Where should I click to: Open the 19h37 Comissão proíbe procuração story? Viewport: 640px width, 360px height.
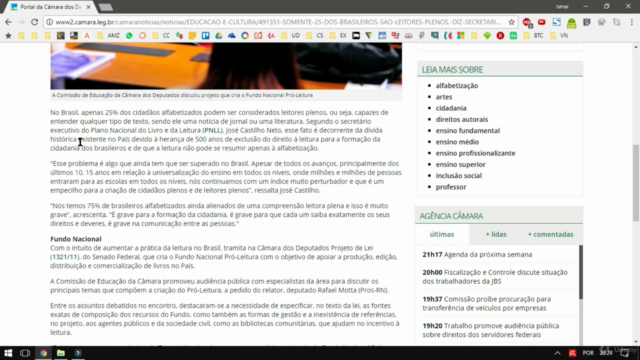(487, 303)
